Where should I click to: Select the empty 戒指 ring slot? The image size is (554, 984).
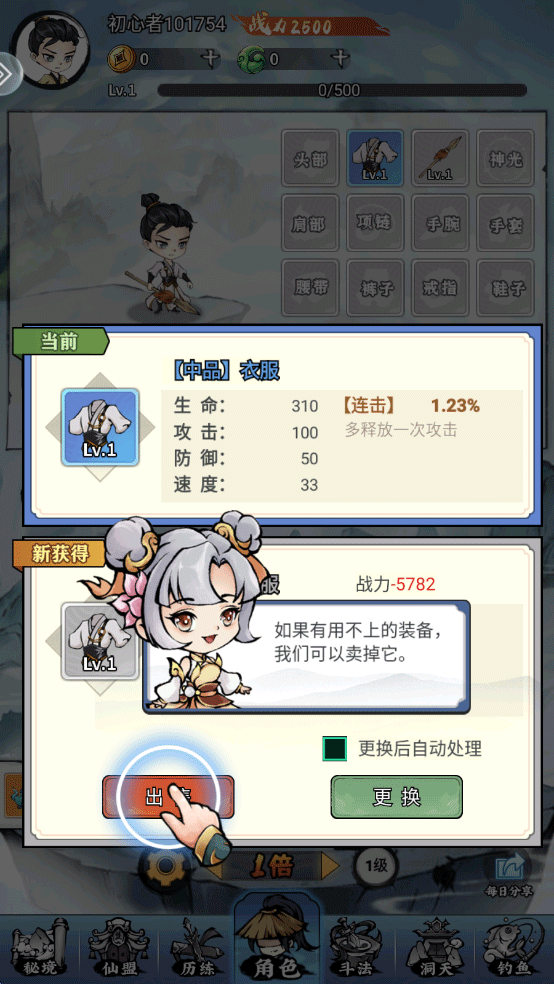click(x=440, y=287)
